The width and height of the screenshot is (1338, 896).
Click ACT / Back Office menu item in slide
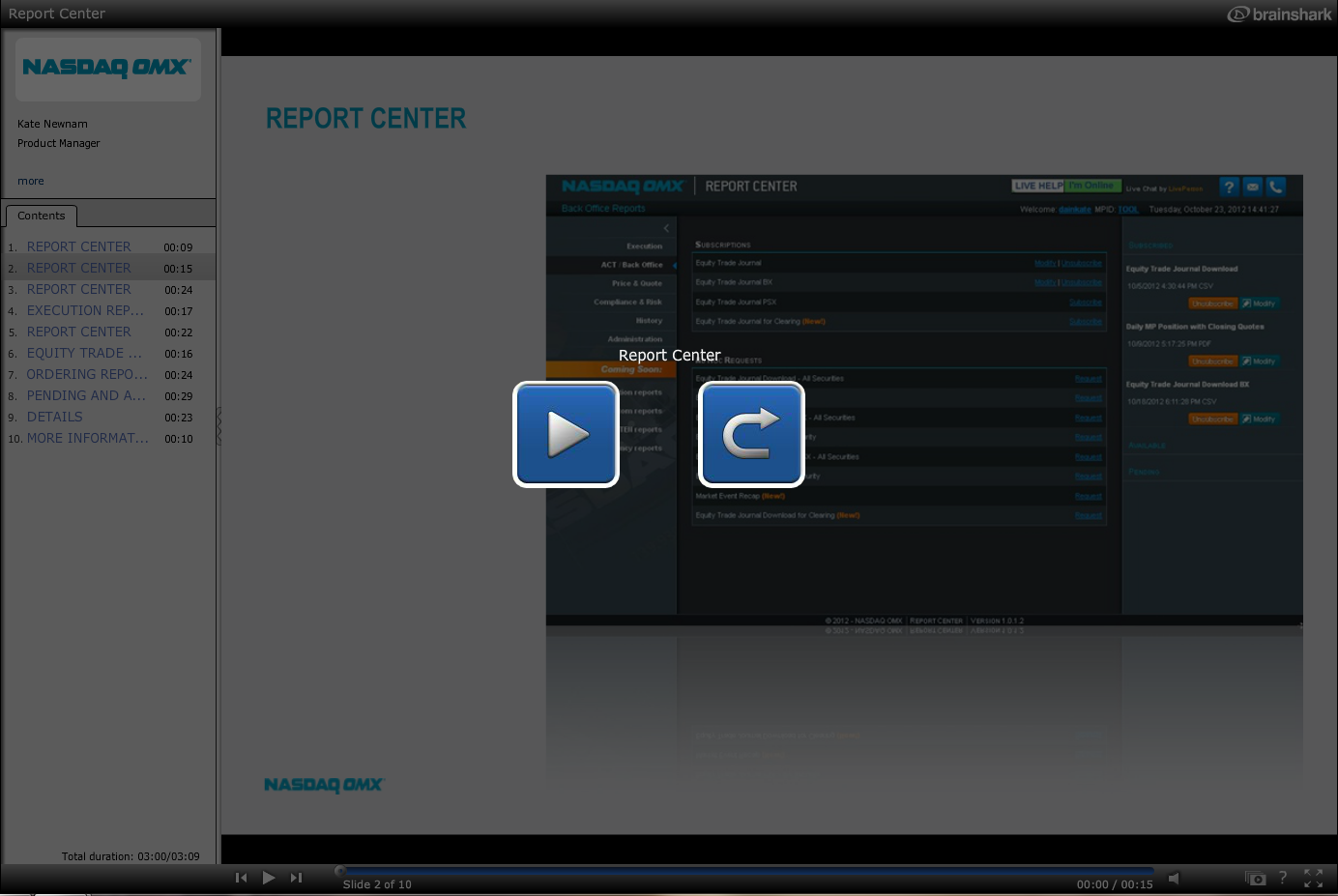coord(631,265)
